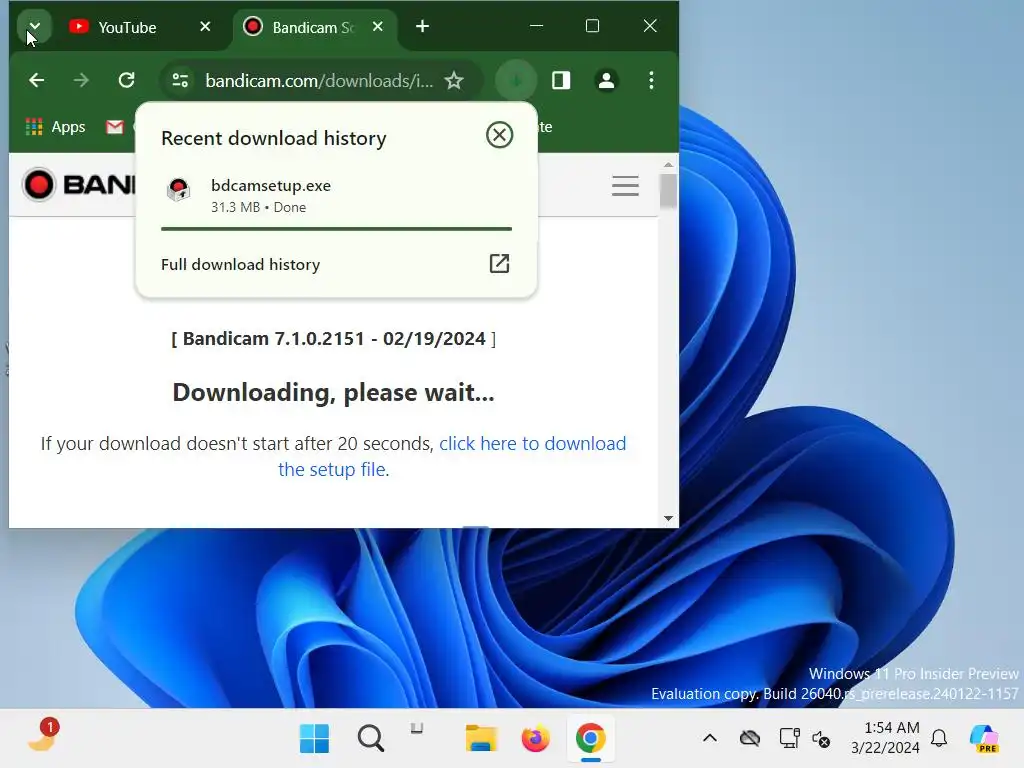Image resolution: width=1024 pixels, height=768 pixels.
Task: View site information icon in address bar
Action: [x=180, y=80]
